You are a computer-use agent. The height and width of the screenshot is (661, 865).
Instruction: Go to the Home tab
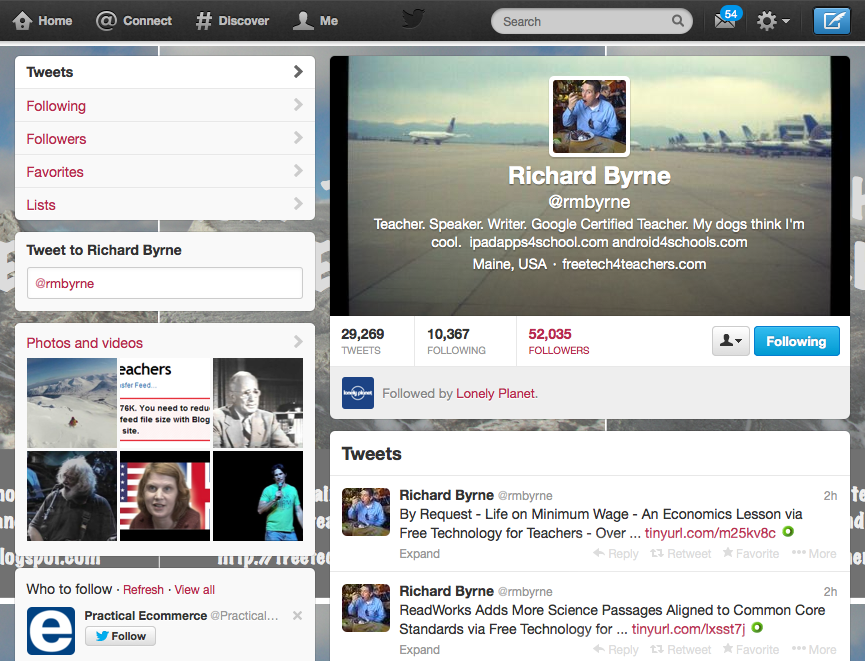43,21
